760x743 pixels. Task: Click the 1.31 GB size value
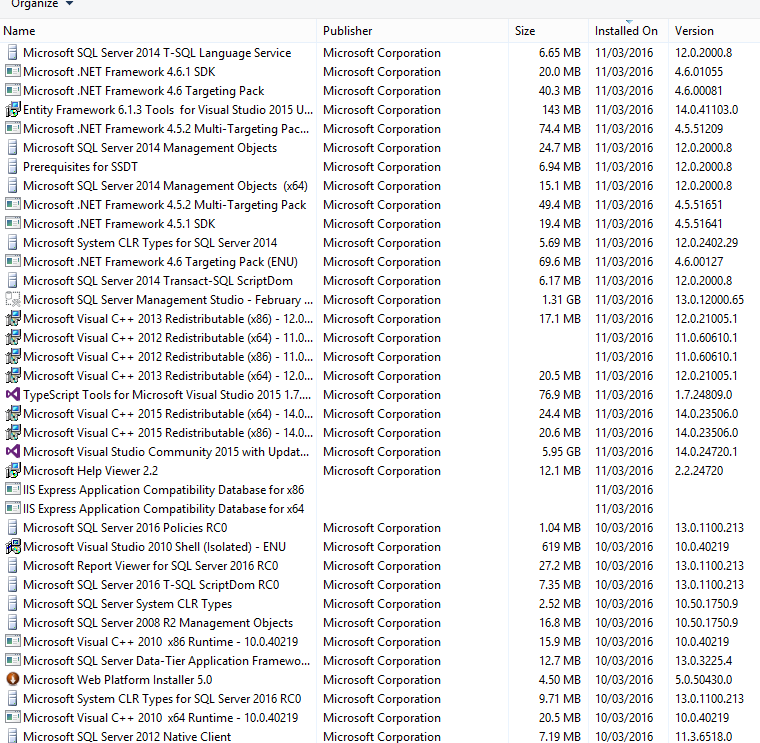pyautogui.click(x=561, y=300)
